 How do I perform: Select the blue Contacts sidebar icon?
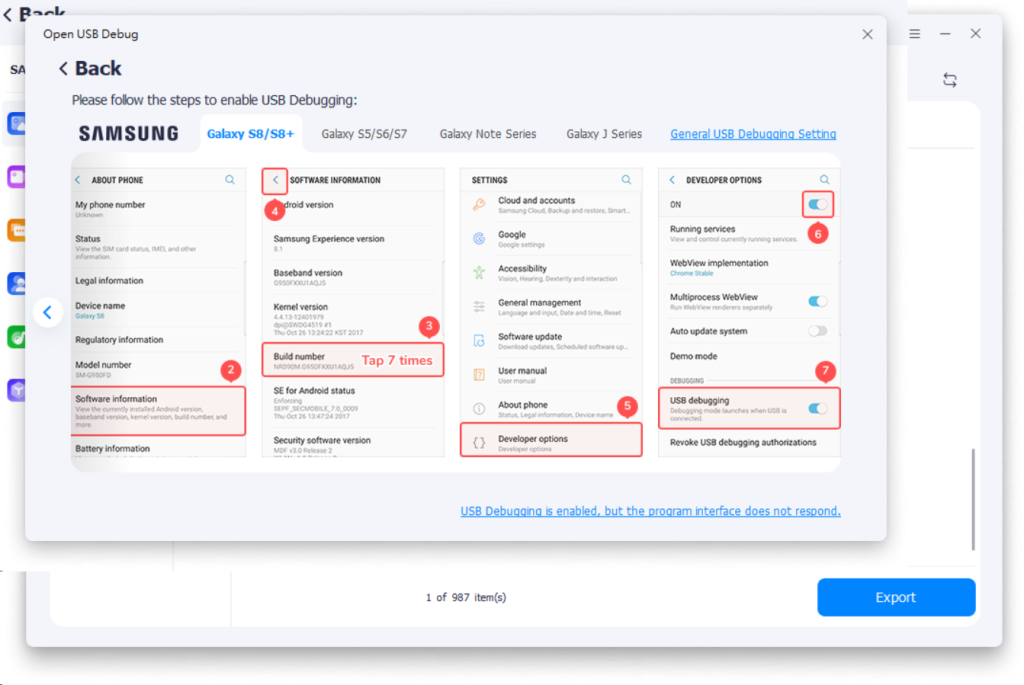point(15,284)
